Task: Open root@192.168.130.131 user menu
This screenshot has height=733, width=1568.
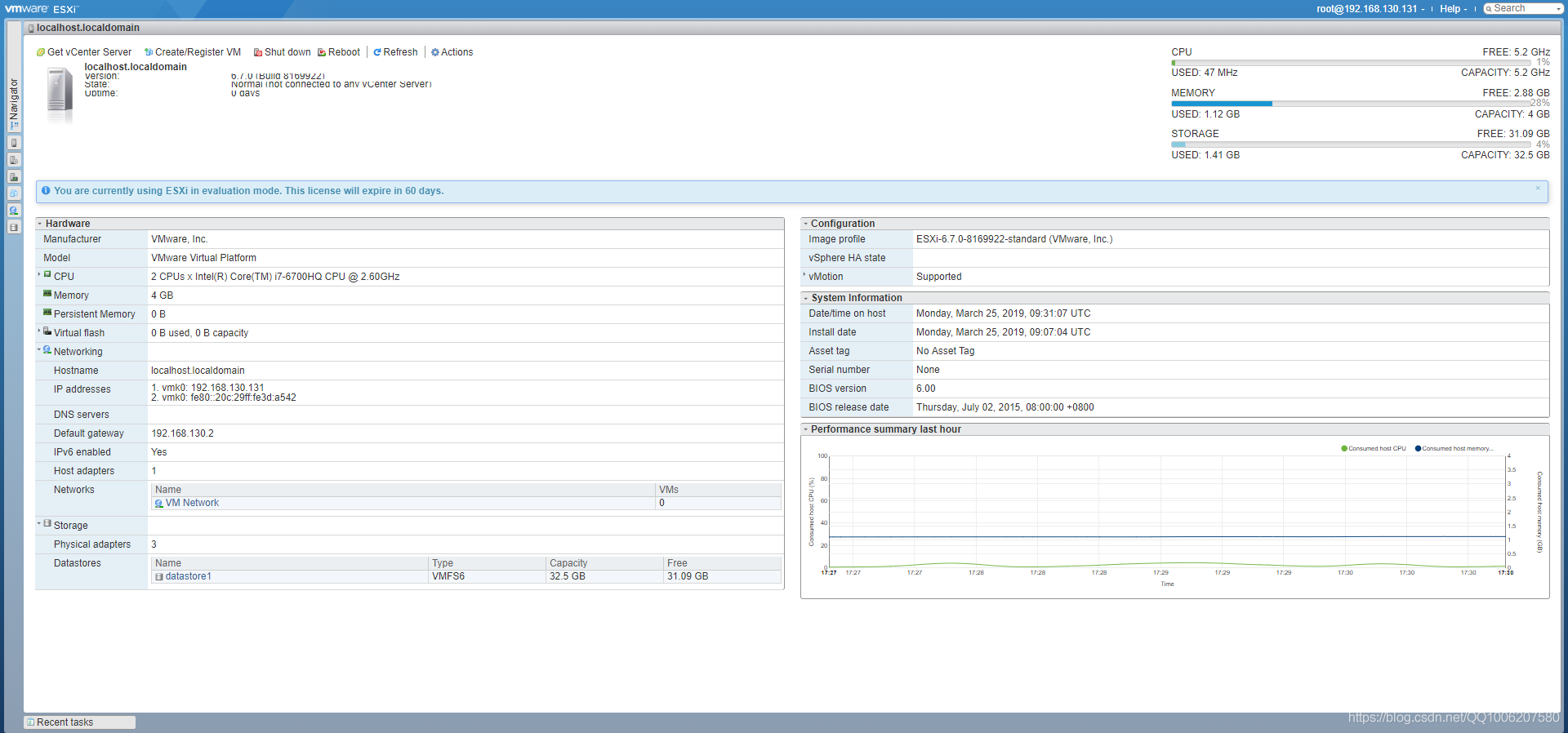Action: click(1370, 9)
